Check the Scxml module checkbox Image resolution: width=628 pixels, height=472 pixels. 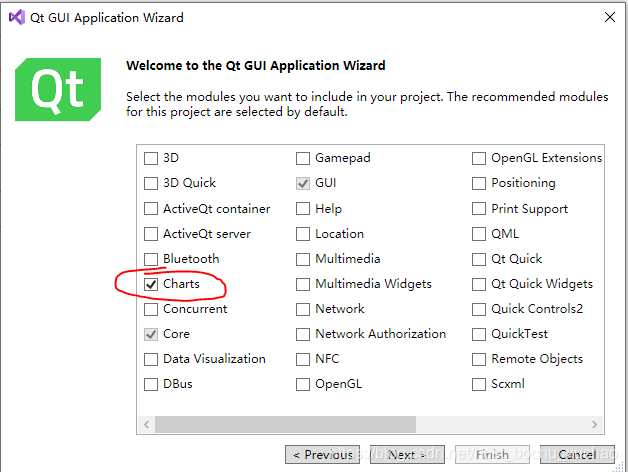479,384
